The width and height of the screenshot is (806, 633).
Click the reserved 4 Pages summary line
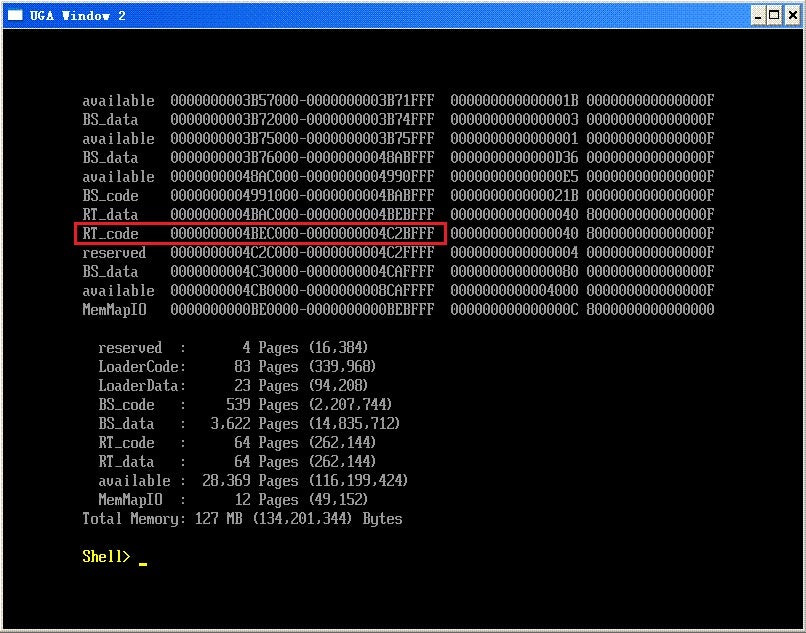pyautogui.click(x=233, y=348)
